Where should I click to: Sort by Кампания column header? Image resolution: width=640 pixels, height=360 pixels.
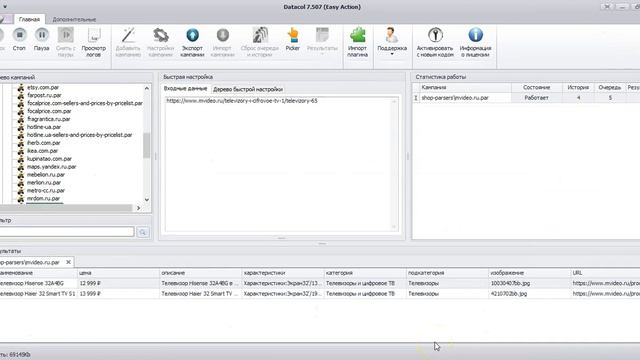465,87
